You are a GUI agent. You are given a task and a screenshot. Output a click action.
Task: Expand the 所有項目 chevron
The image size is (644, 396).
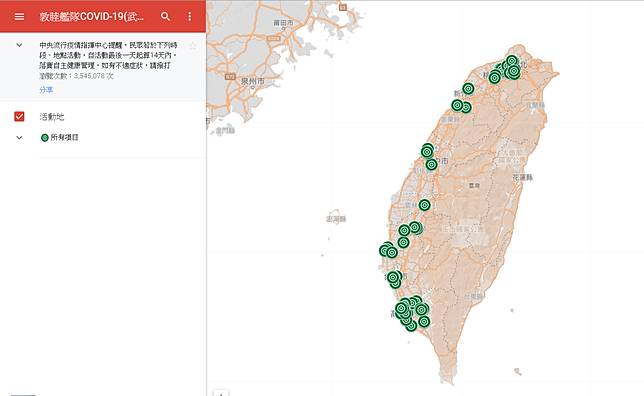pyautogui.click(x=19, y=138)
